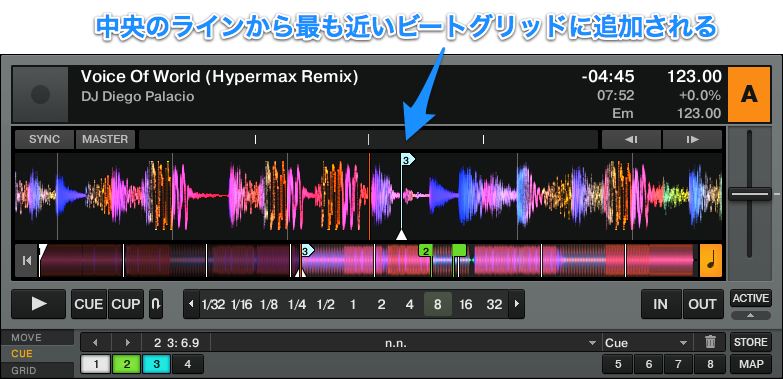Go to the previous cue point arrow
Viewport: 783px width, 379px height.
coord(95,343)
